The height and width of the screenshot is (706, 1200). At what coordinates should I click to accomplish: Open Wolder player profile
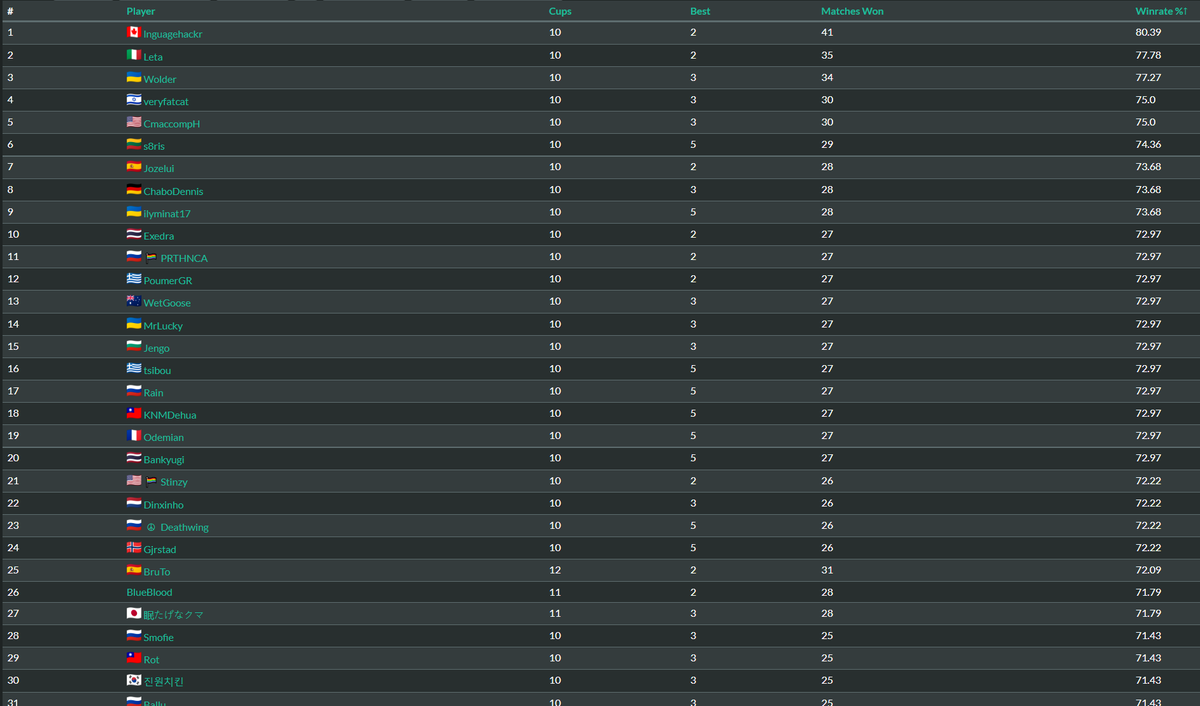point(160,79)
